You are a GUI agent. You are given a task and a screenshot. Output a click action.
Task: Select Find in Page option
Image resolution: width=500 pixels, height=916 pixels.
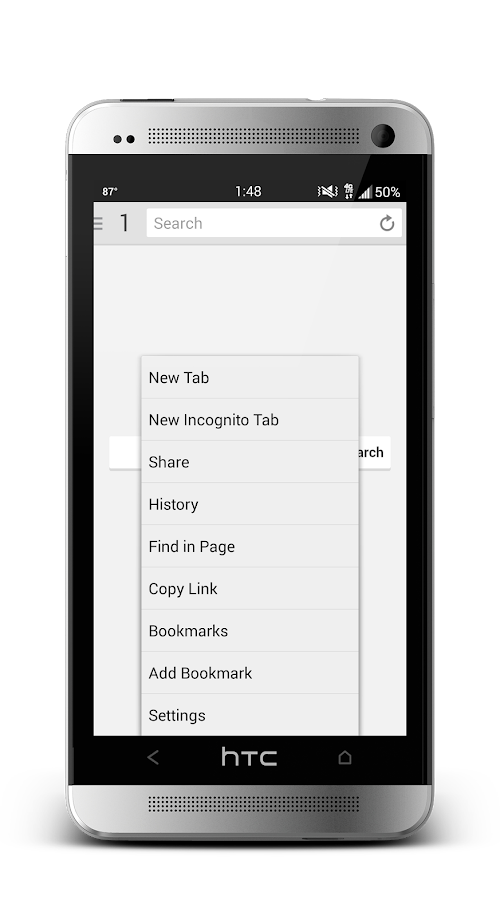click(250, 547)
